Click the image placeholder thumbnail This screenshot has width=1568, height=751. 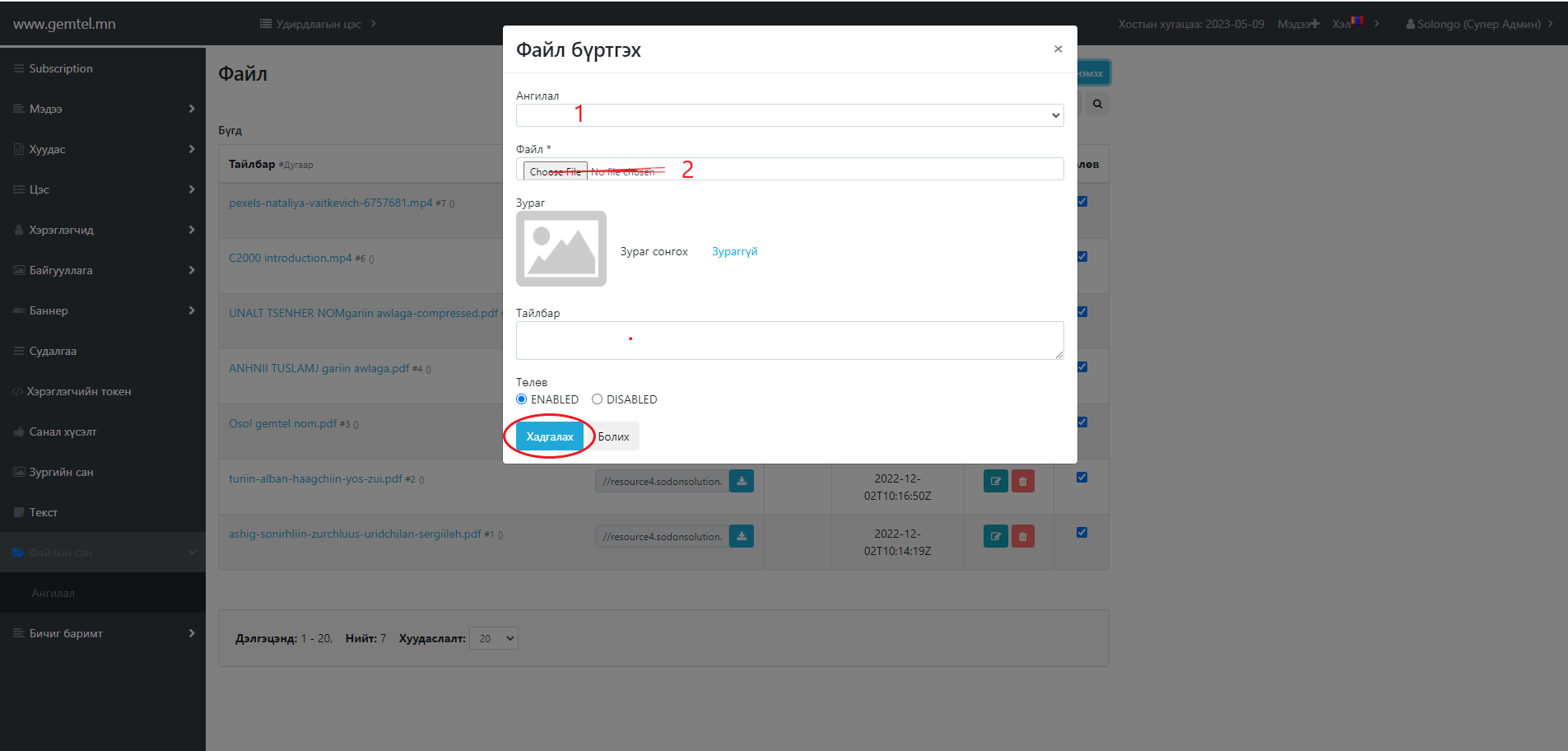[x=561, y=249]
